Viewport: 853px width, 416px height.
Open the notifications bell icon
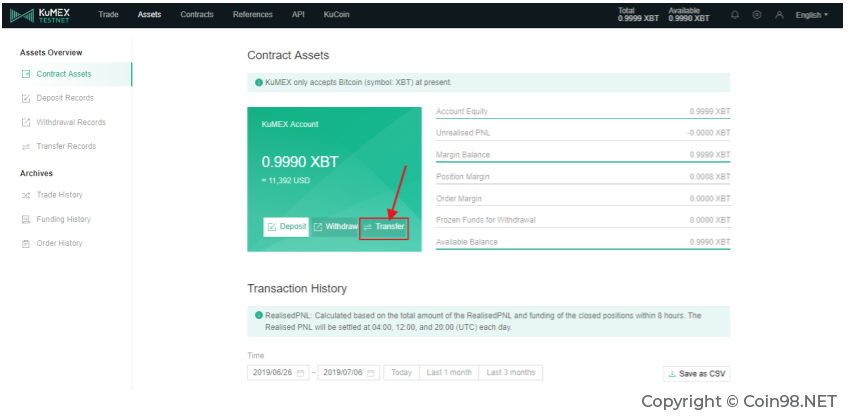tap(735, 15)
